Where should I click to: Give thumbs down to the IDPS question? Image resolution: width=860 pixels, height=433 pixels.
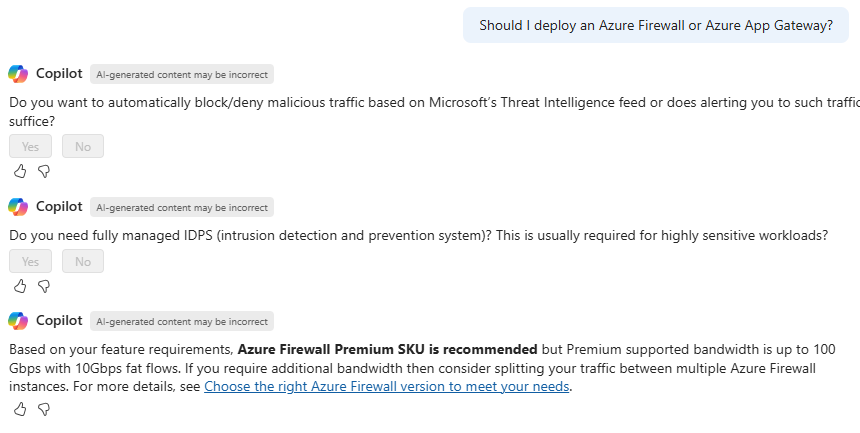point(43,286)
